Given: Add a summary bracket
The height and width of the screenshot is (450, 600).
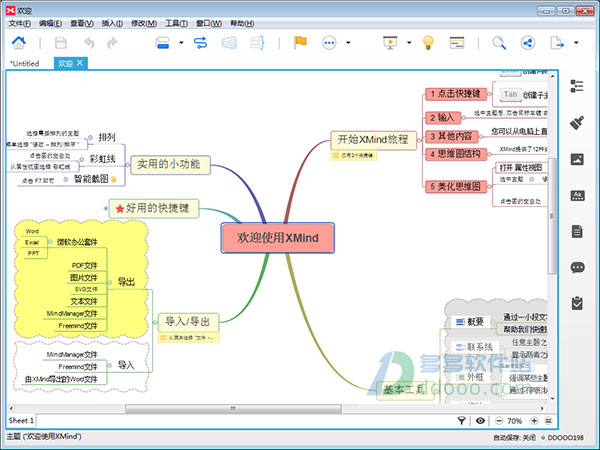Looking at the screenshot, I should [x=257, y=43].
